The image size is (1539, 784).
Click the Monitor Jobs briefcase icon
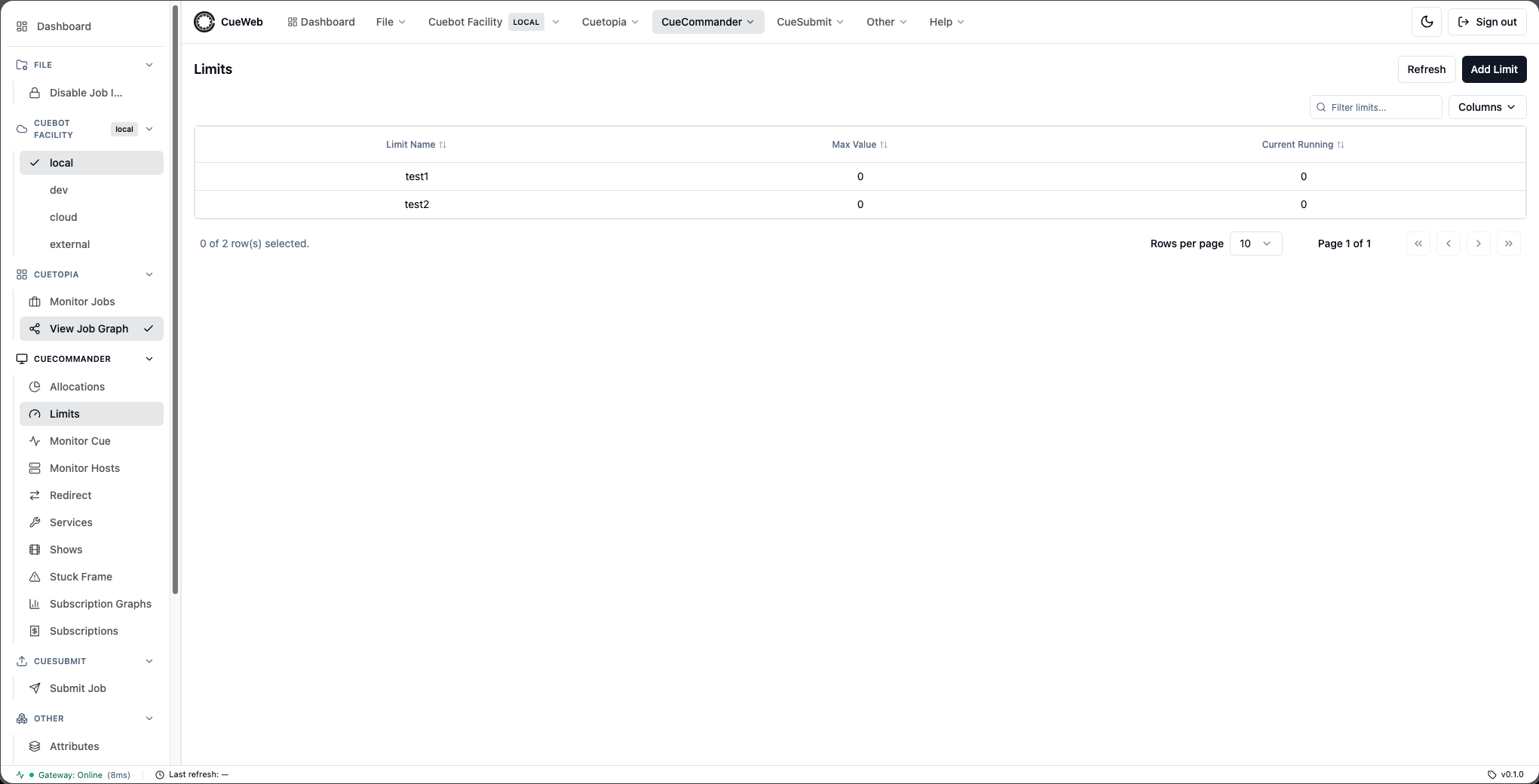point(35,302)
